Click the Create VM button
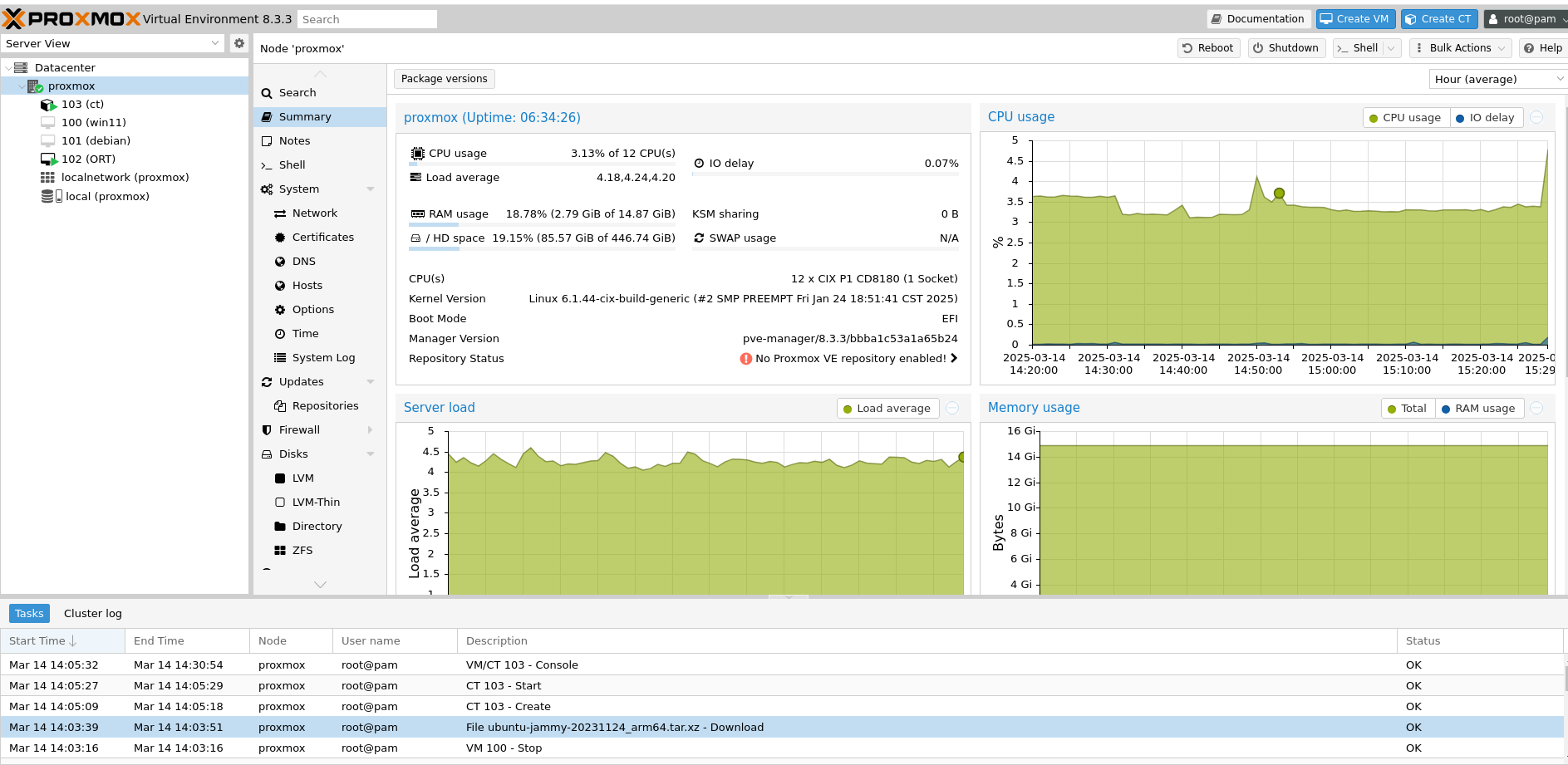Image resolution: width=1568 pixels, height=765 pixels. [1355, 19]
